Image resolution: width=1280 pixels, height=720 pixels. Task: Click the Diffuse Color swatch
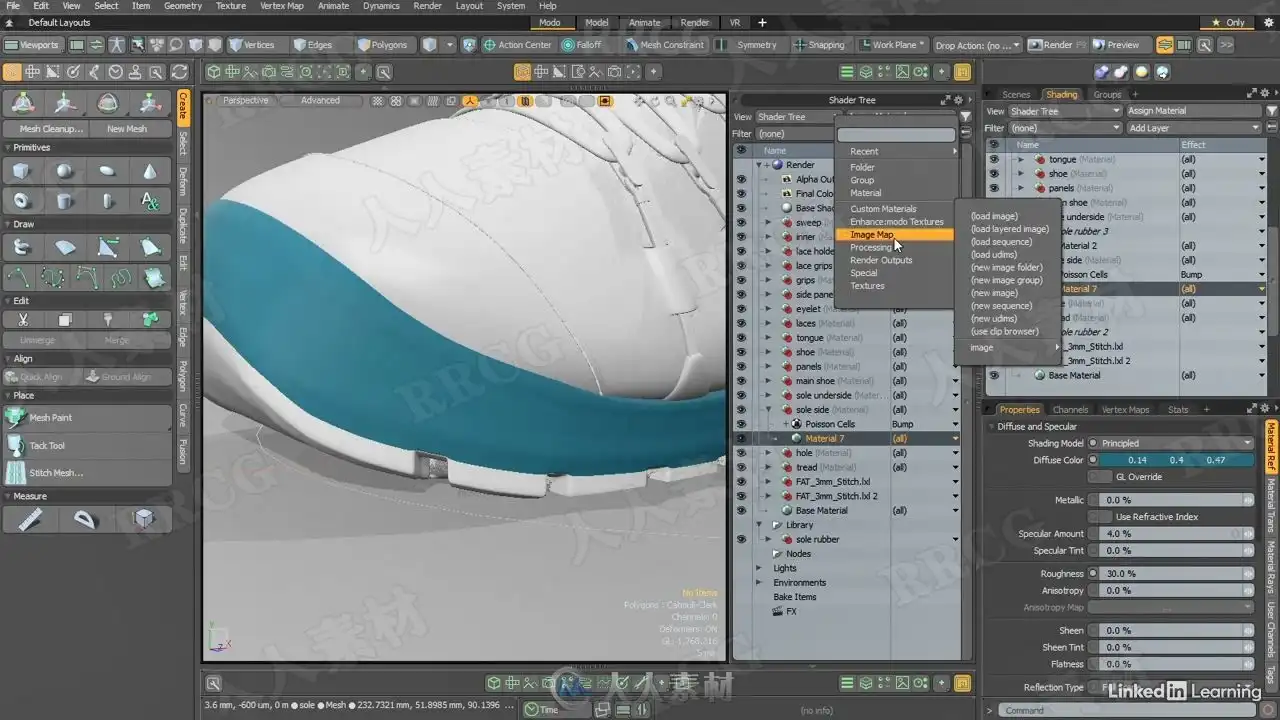tap(1176, 460)
